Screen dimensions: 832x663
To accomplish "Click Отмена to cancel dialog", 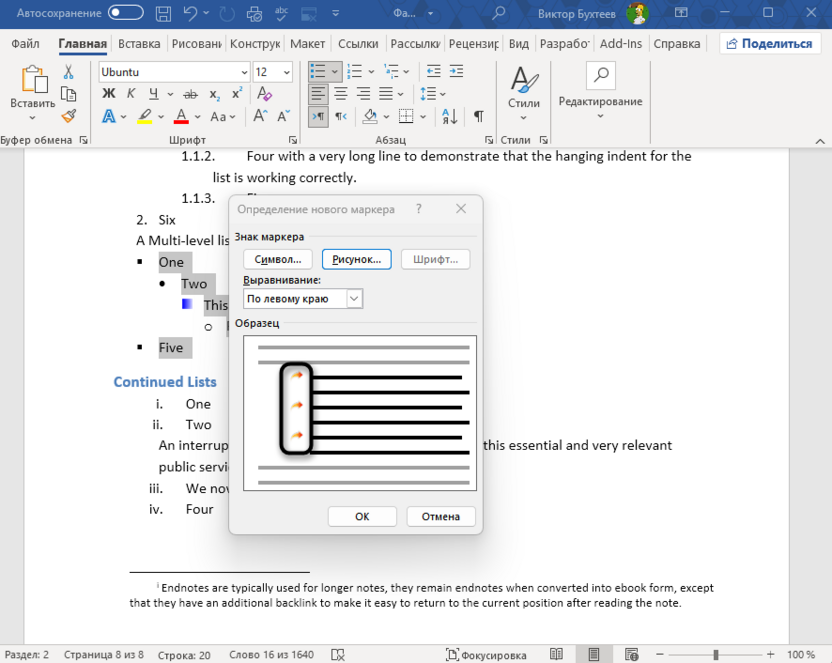I will 441,517.
